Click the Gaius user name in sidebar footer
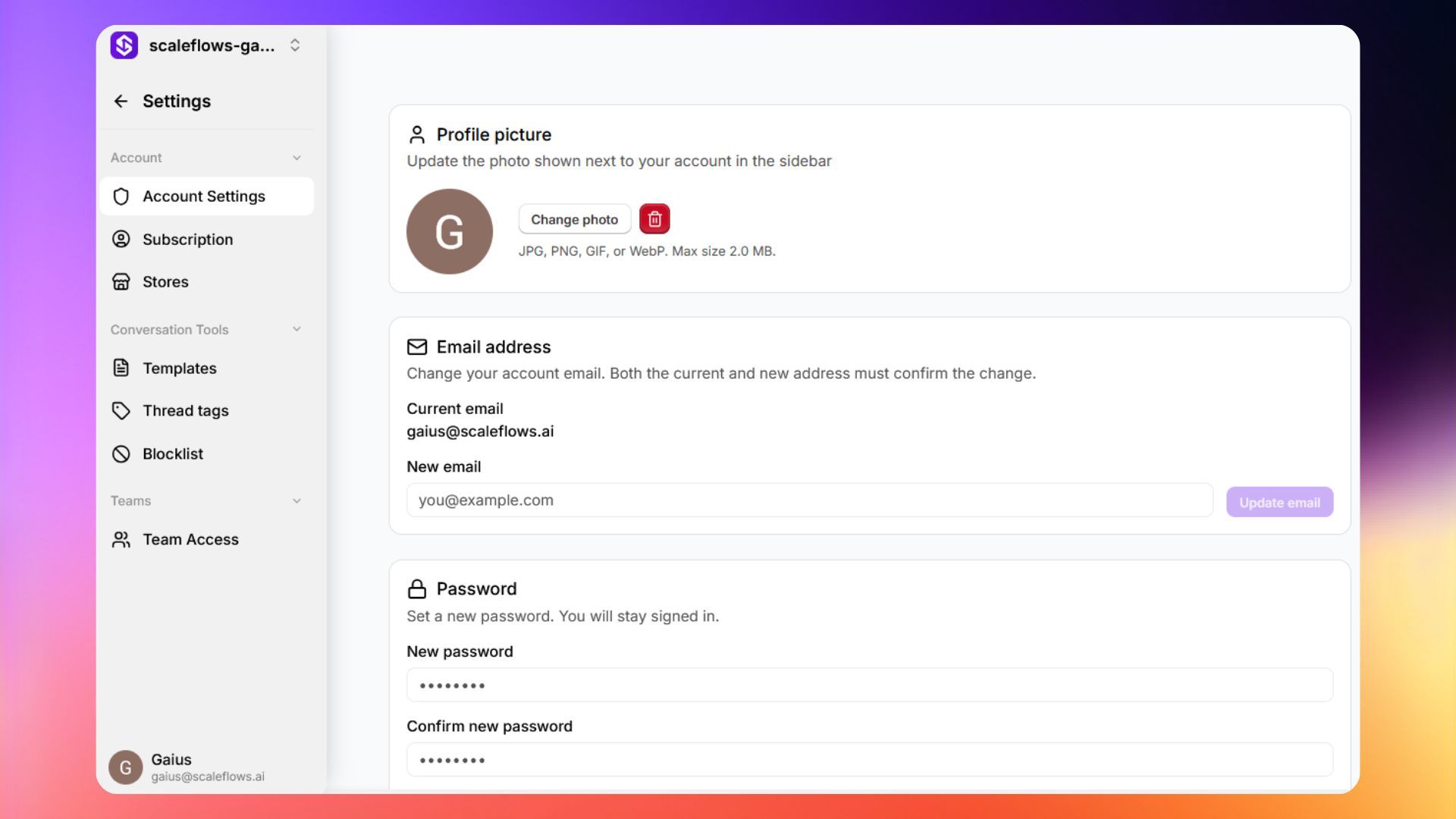Screen dimensions: 1456x819 (171, 759)
